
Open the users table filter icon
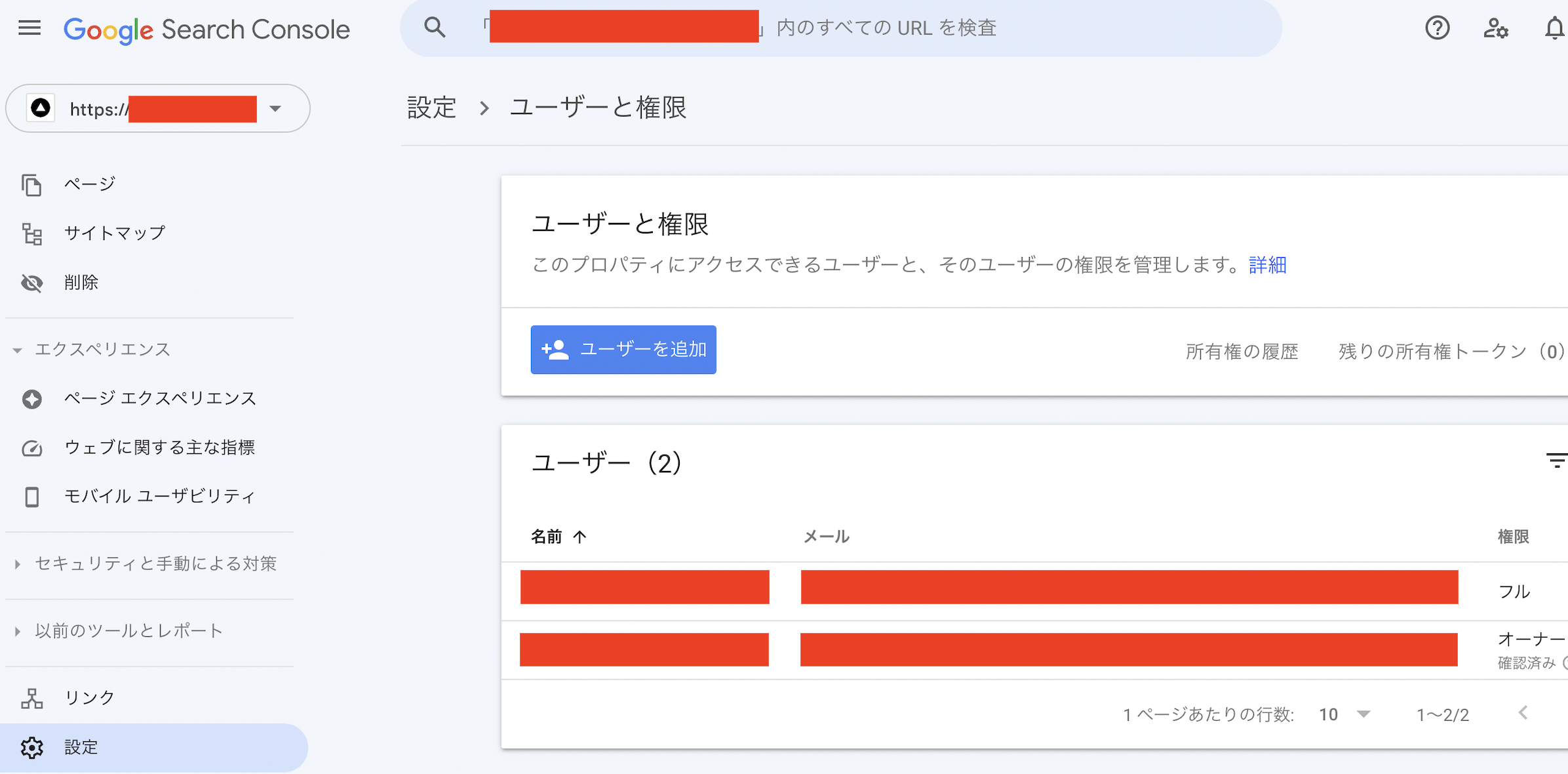click(1557, 460)
